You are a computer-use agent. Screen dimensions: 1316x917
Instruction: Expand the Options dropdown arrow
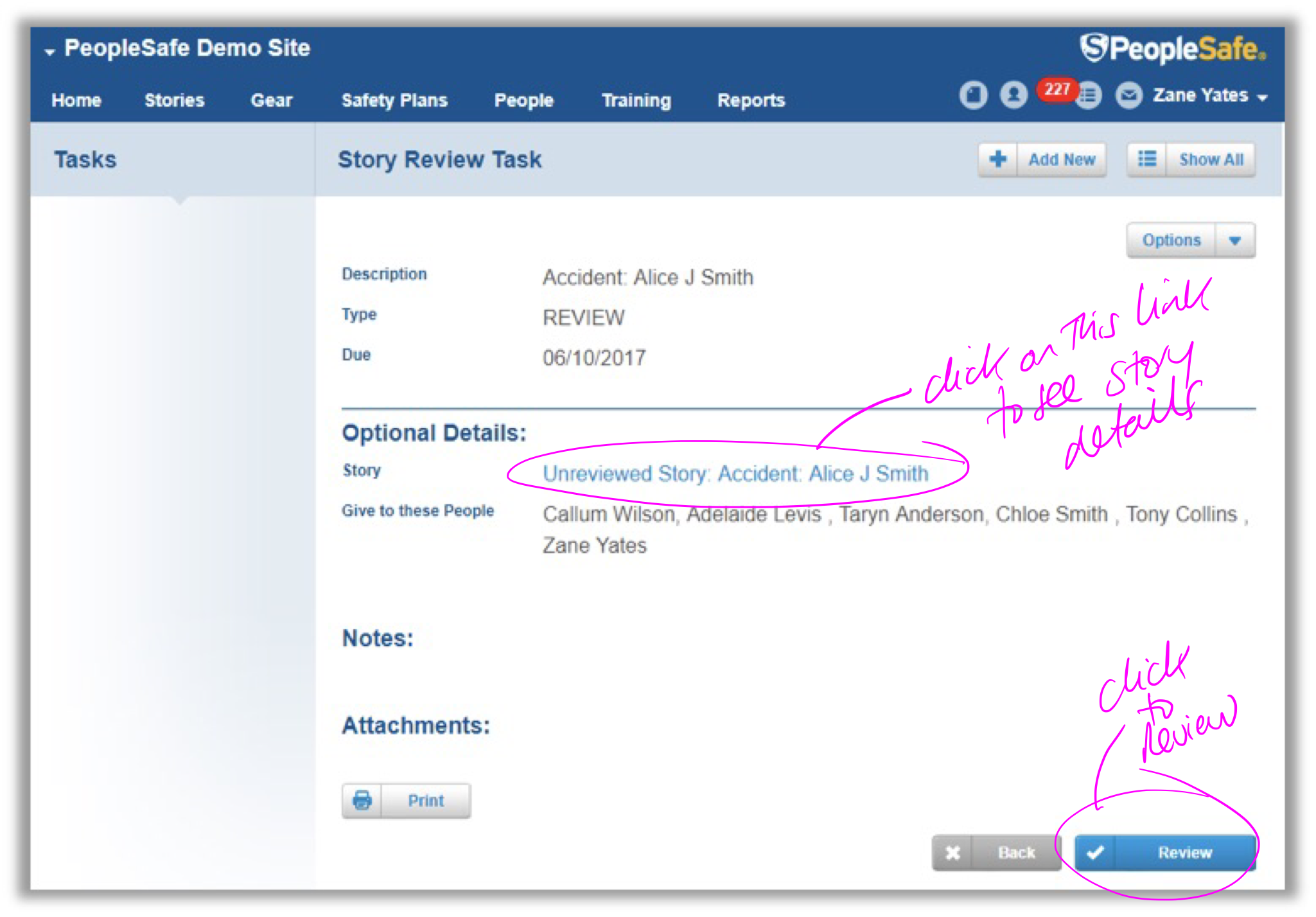[1234, 240]
